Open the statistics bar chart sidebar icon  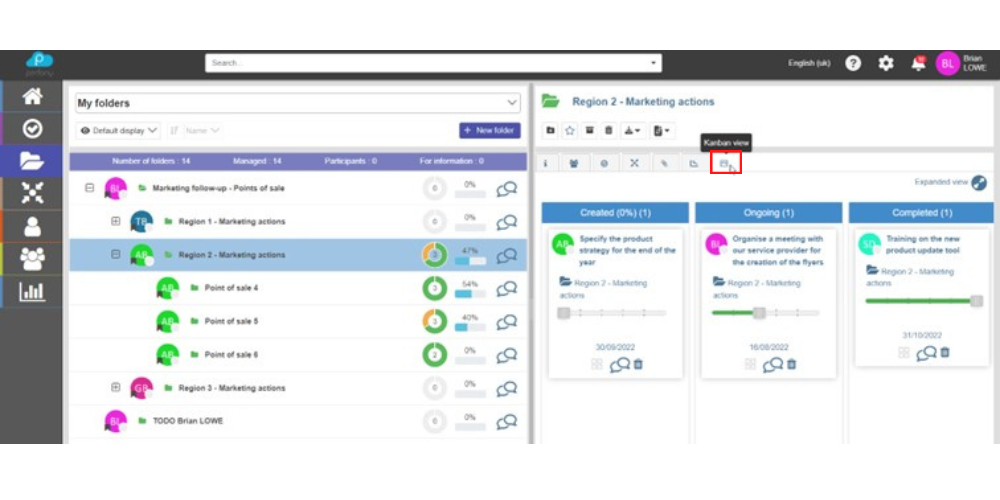(32, 292)
